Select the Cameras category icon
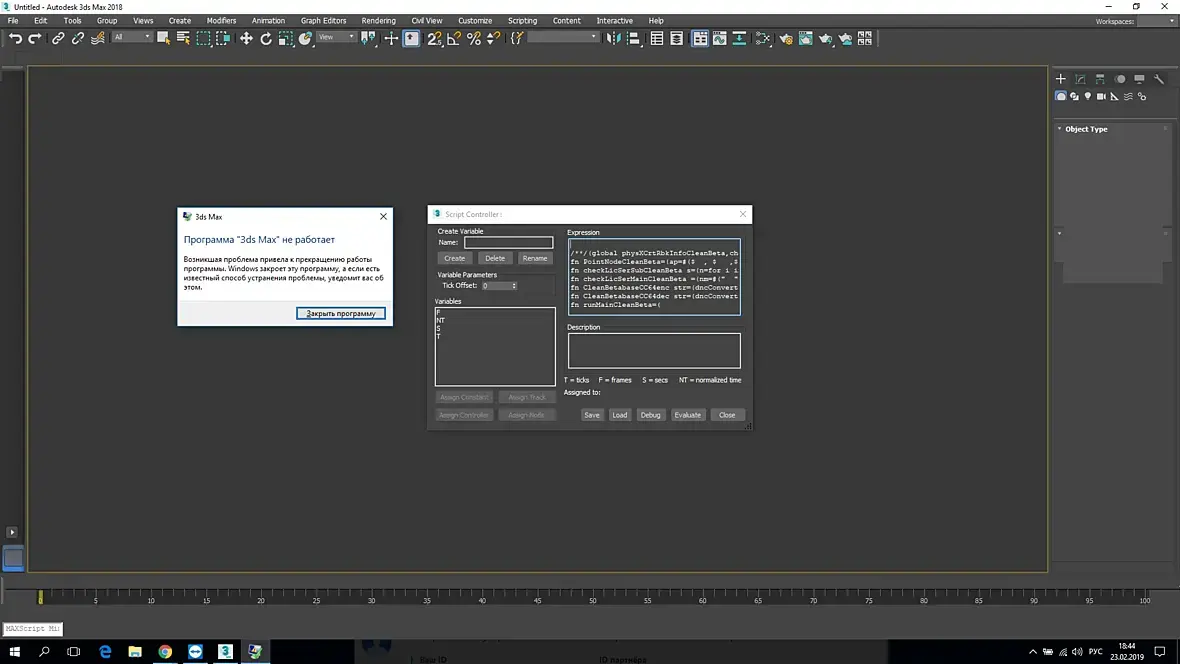The image size is (1180, 664). 1101,96
